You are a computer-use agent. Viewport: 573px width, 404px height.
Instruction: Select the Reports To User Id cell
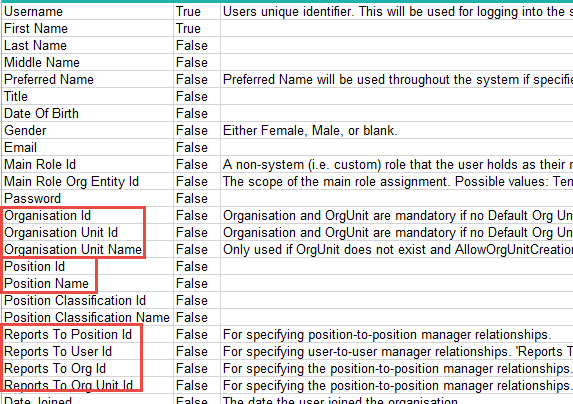pos(88,351)
